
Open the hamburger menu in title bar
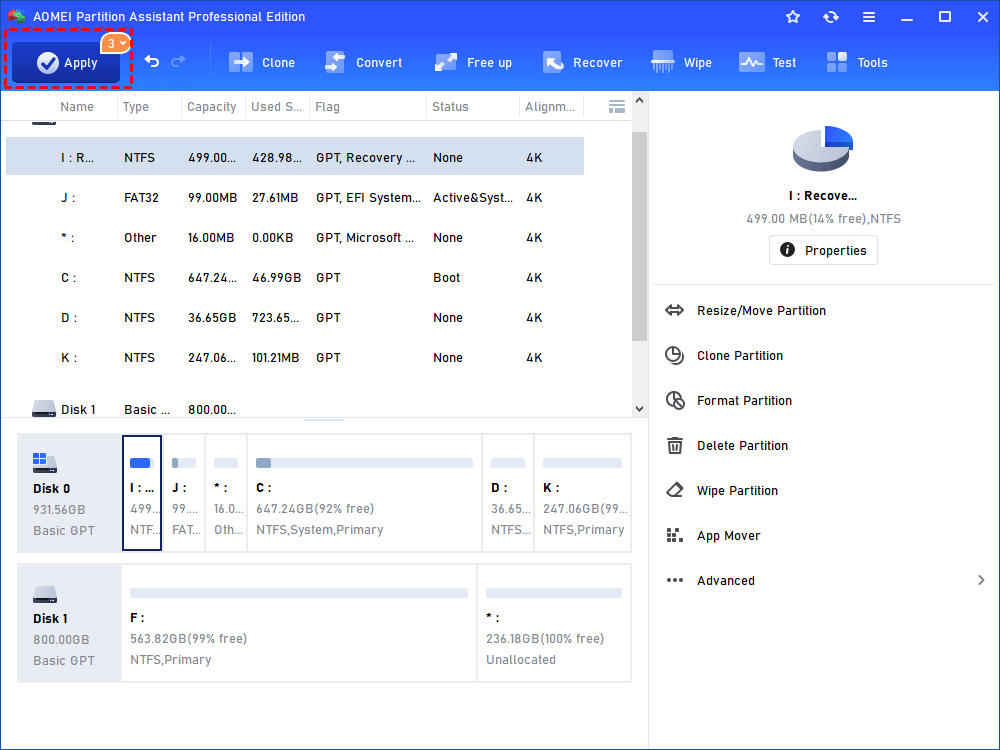click(x=869, y=17)
